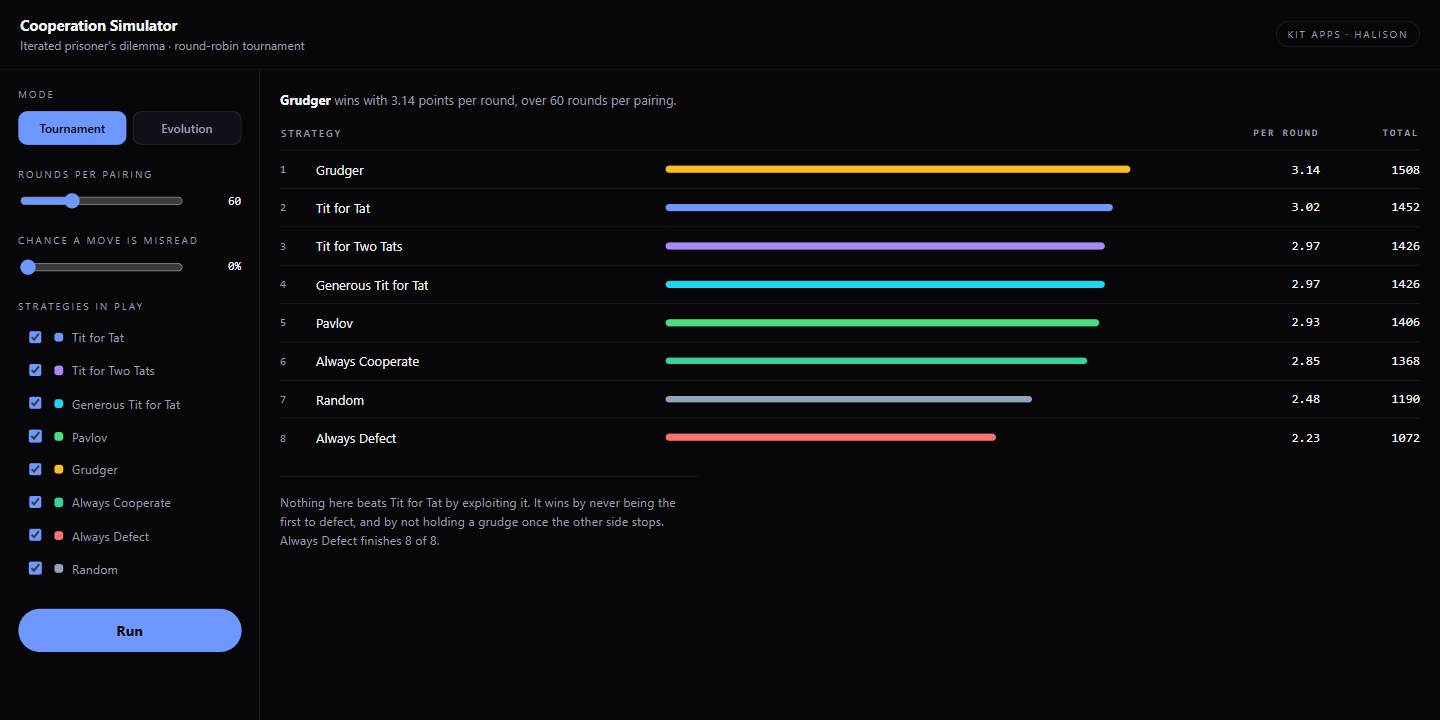This screenshot has height=720, width=1440.
Task: Click the misread chance value 0%
Action: pos(234,267)
